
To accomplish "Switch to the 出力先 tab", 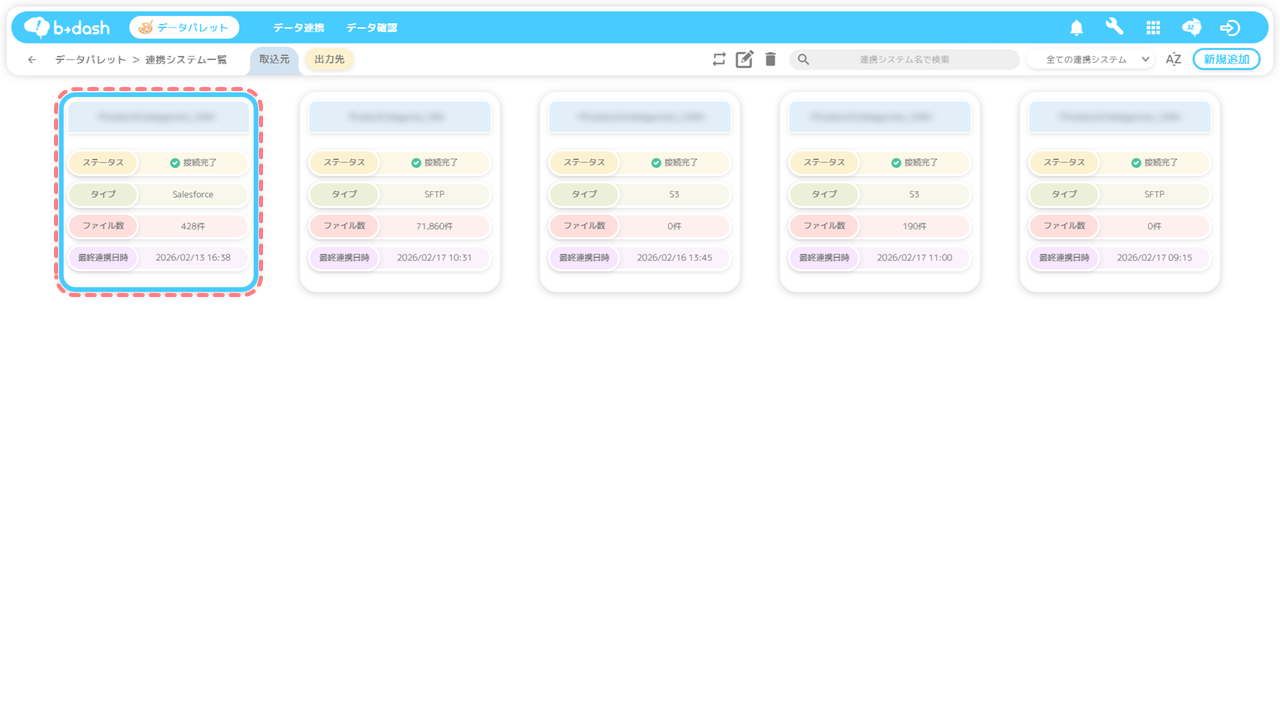I will coord(329,60).
